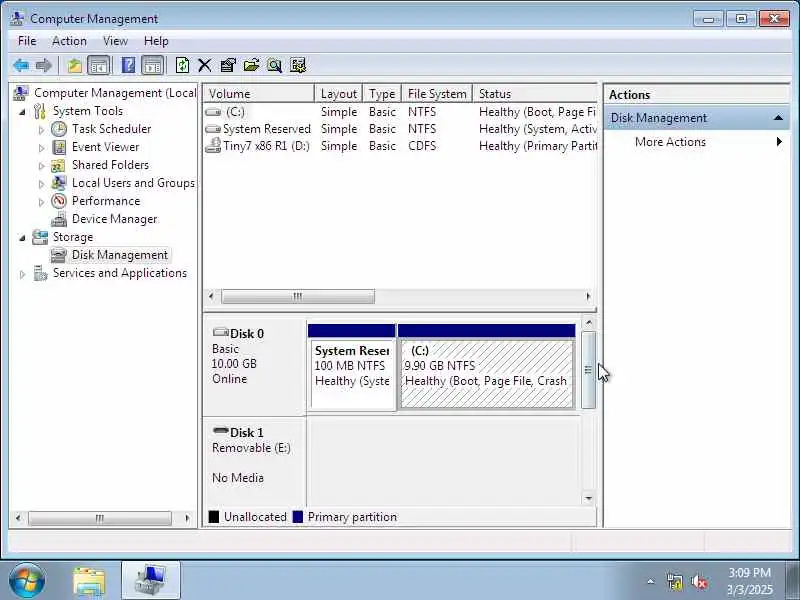Expand the Shared Folders branch
Image resolution: width=800 pixels, height=600 pixels.
tap(42, 165)
